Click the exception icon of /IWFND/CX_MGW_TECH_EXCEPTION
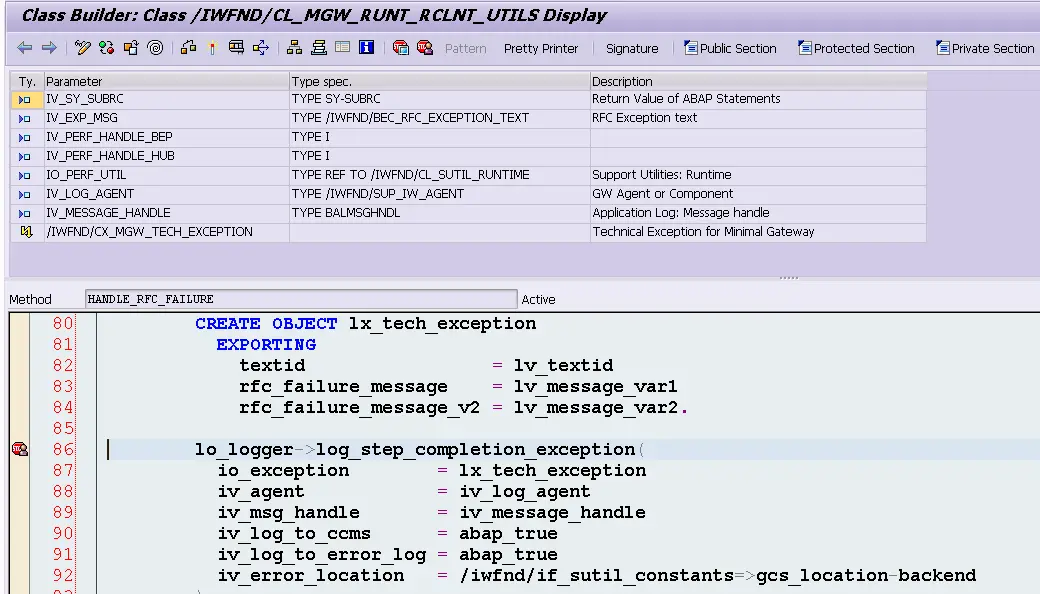The height and width of the screenshot is (594, 1040). click(x=26, y=231)
